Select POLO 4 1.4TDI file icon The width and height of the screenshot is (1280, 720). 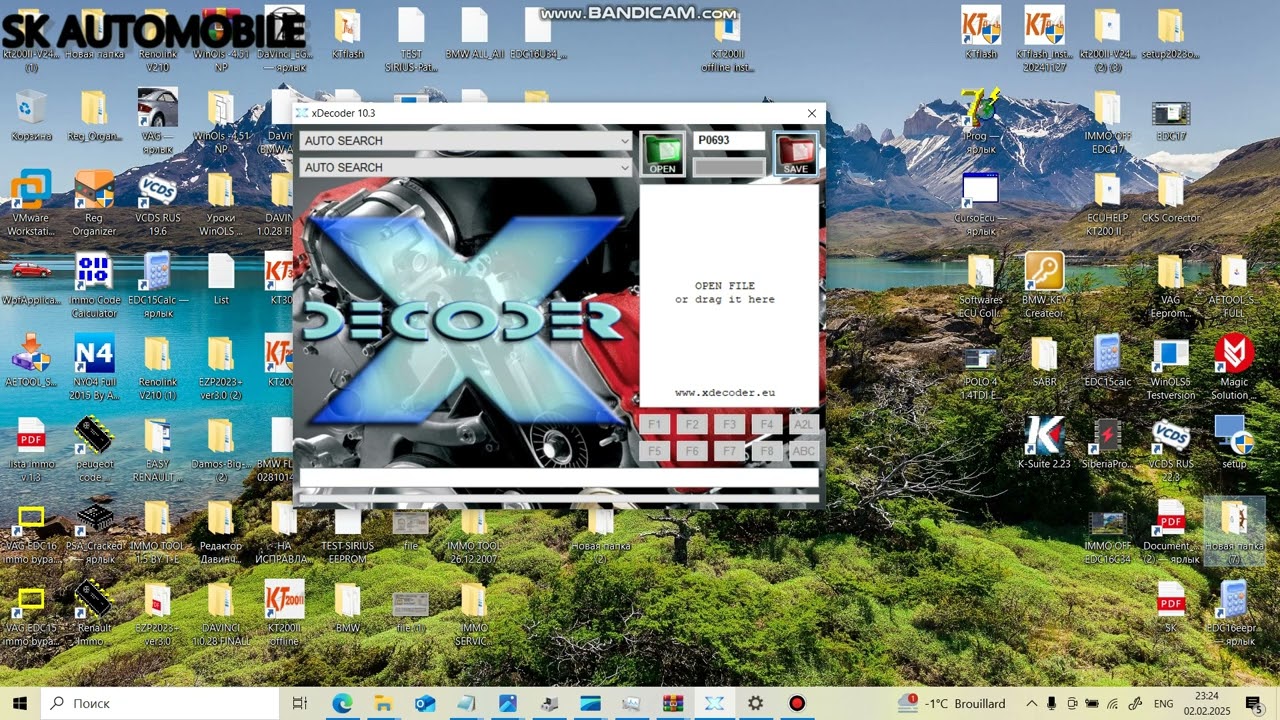[980, 368]
